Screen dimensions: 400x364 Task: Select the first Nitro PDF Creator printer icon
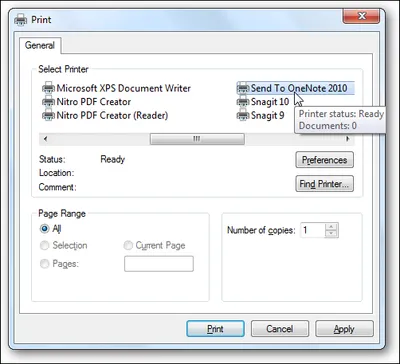(x=49, y=102)
